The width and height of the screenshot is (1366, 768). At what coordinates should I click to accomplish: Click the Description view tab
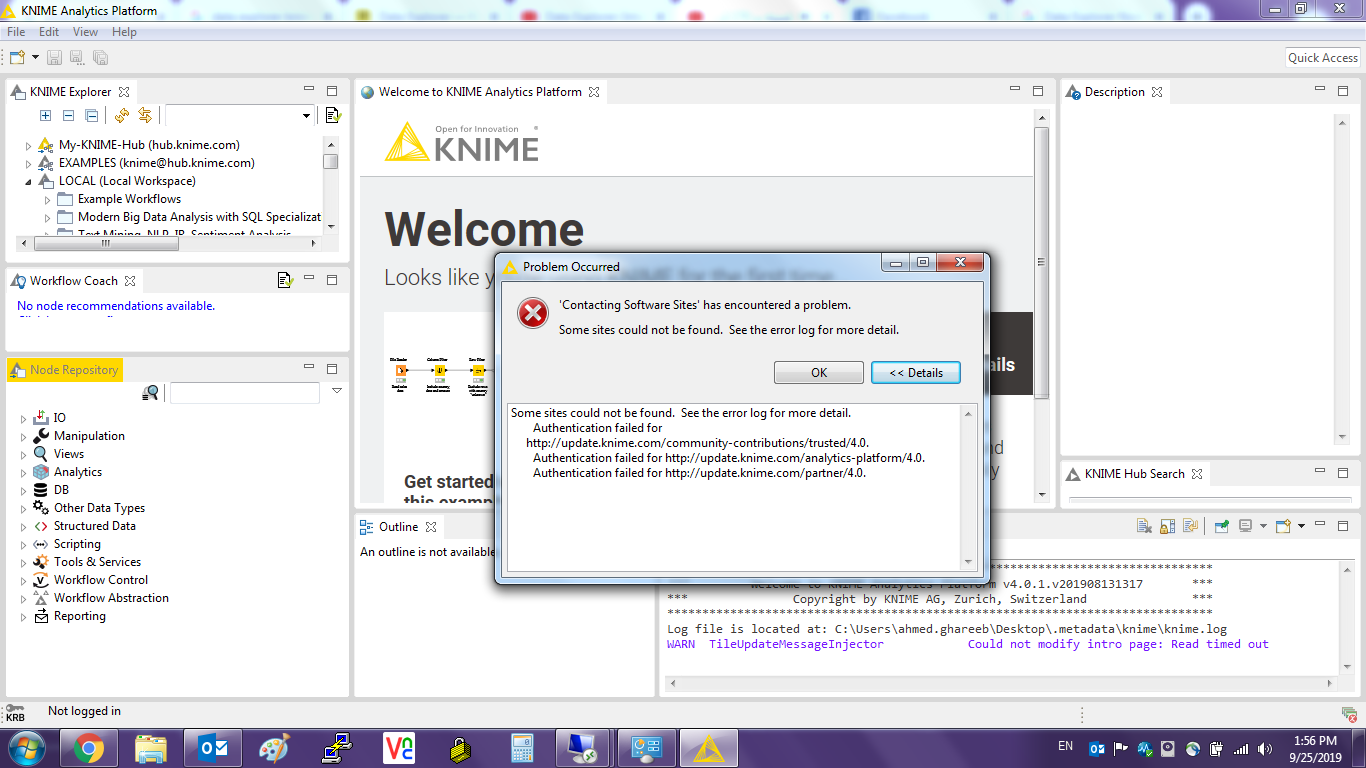tap(1114, 91)
